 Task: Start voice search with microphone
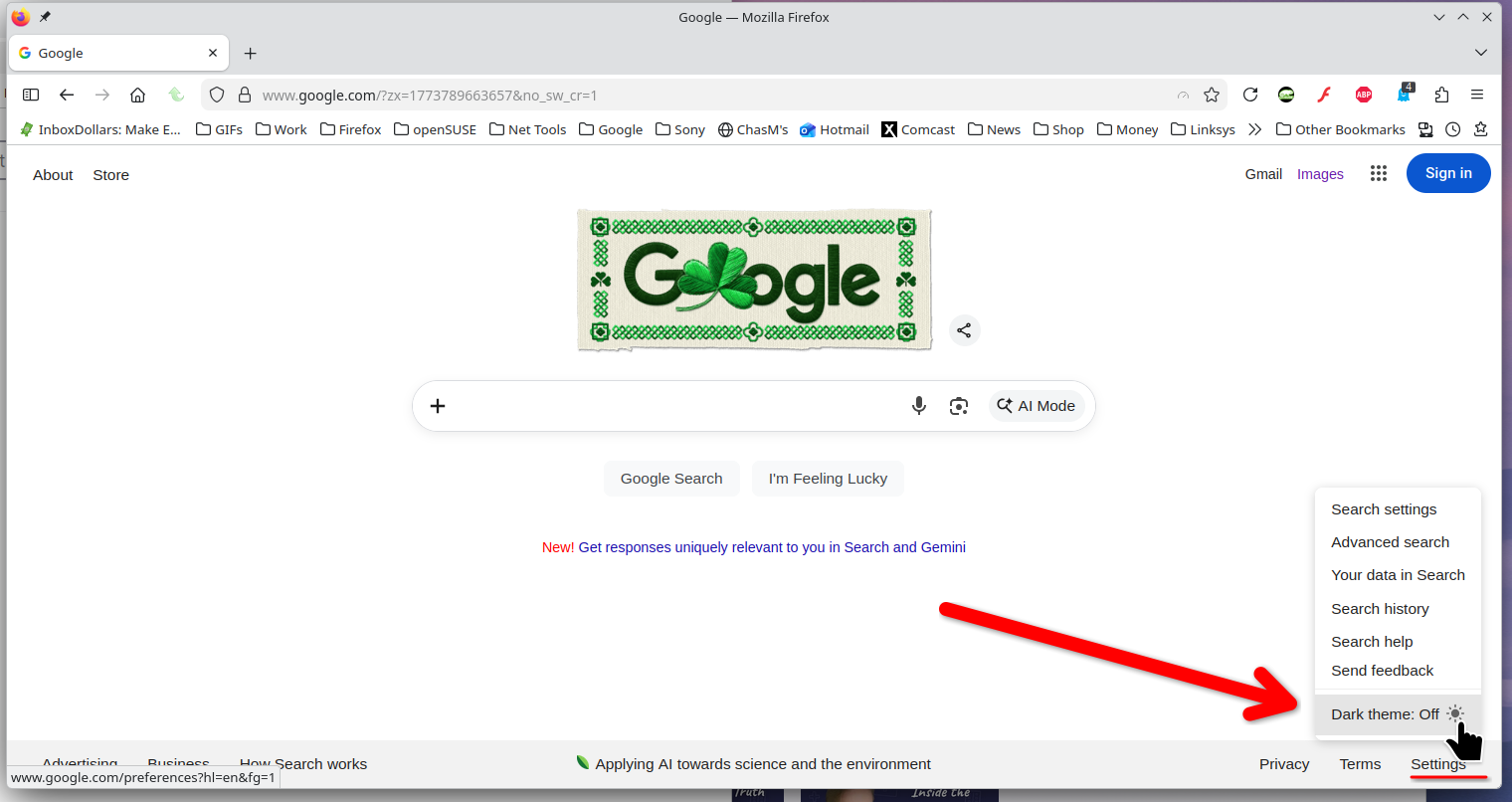pos(919,406)
